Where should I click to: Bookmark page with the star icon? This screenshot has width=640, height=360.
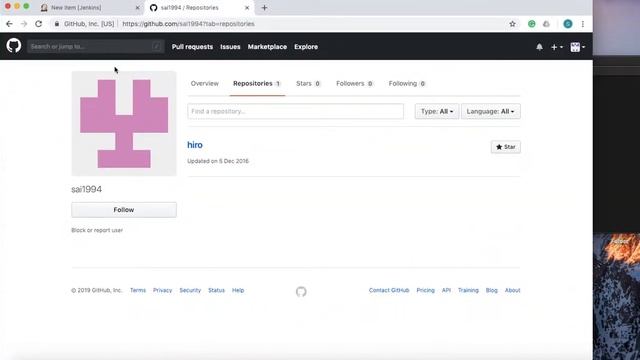tap(512, 24)
